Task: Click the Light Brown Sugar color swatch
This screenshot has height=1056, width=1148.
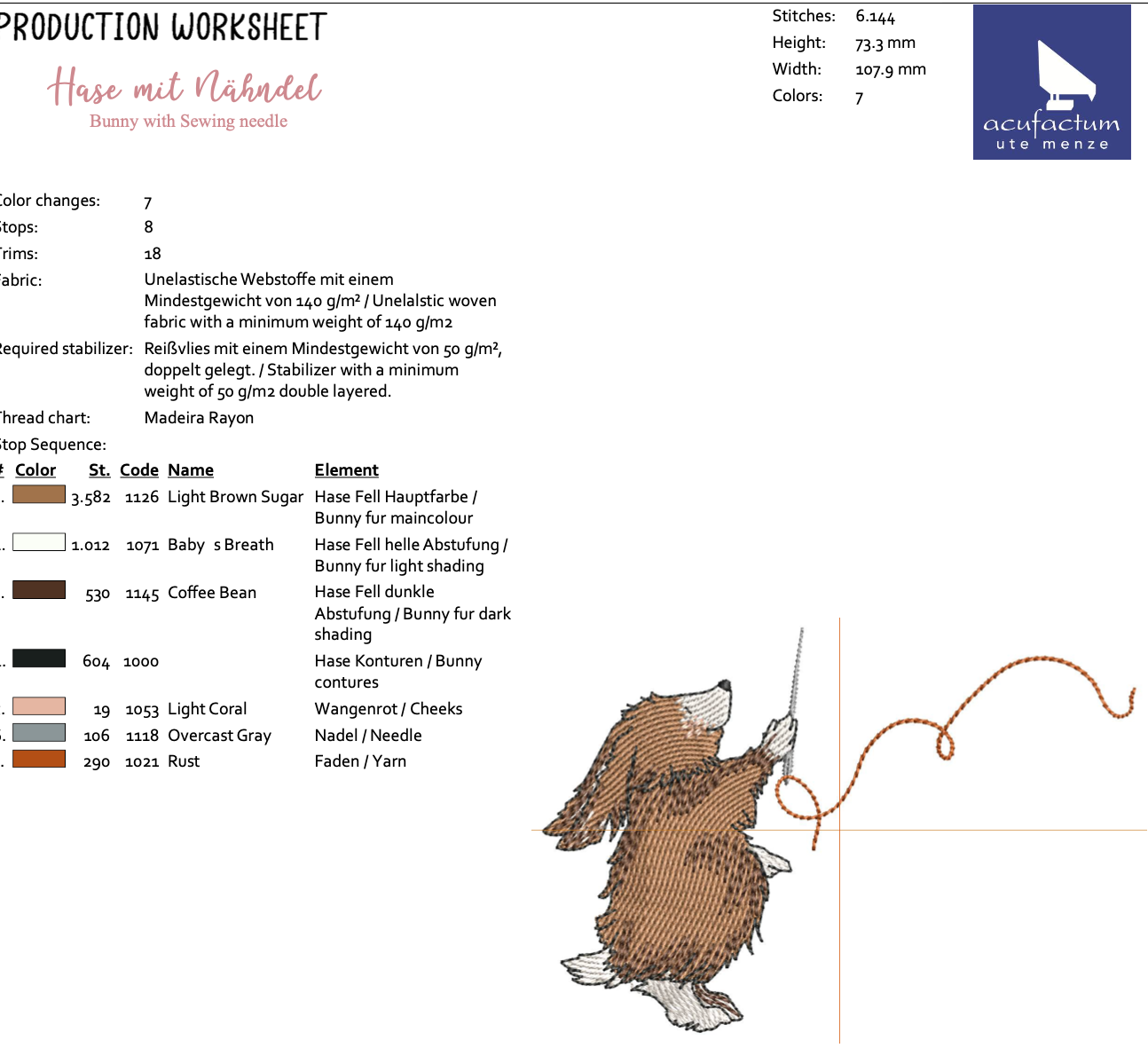Action: pyautogui.click(x=39, y=494)
